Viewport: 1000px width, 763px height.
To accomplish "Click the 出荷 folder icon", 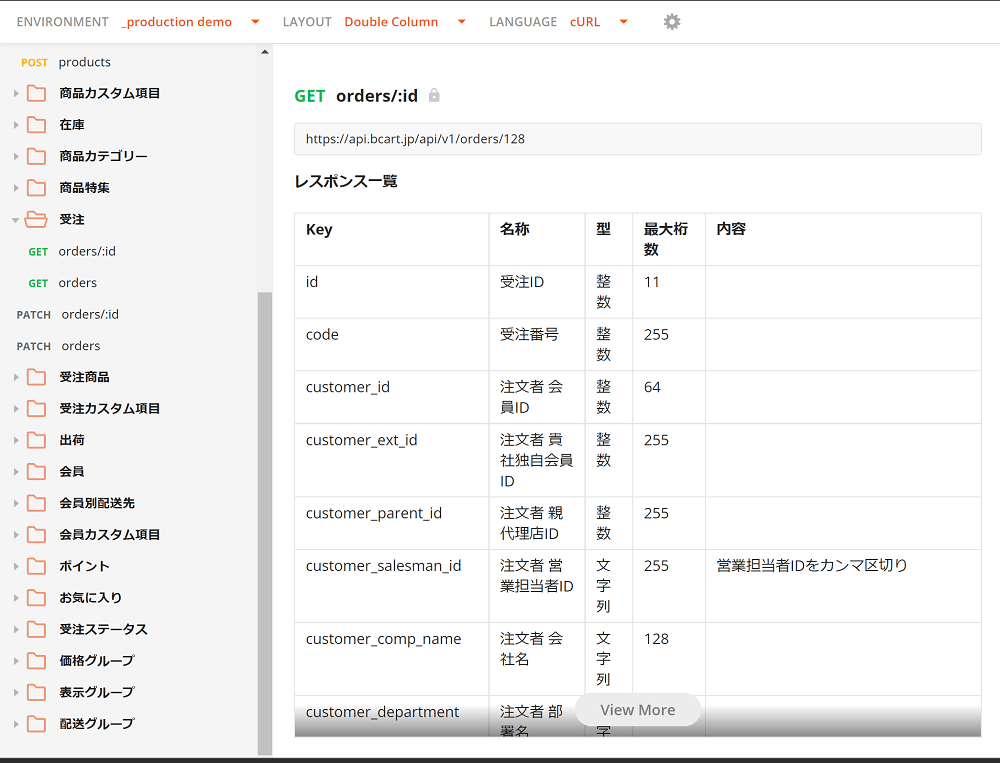I will 36,440.
